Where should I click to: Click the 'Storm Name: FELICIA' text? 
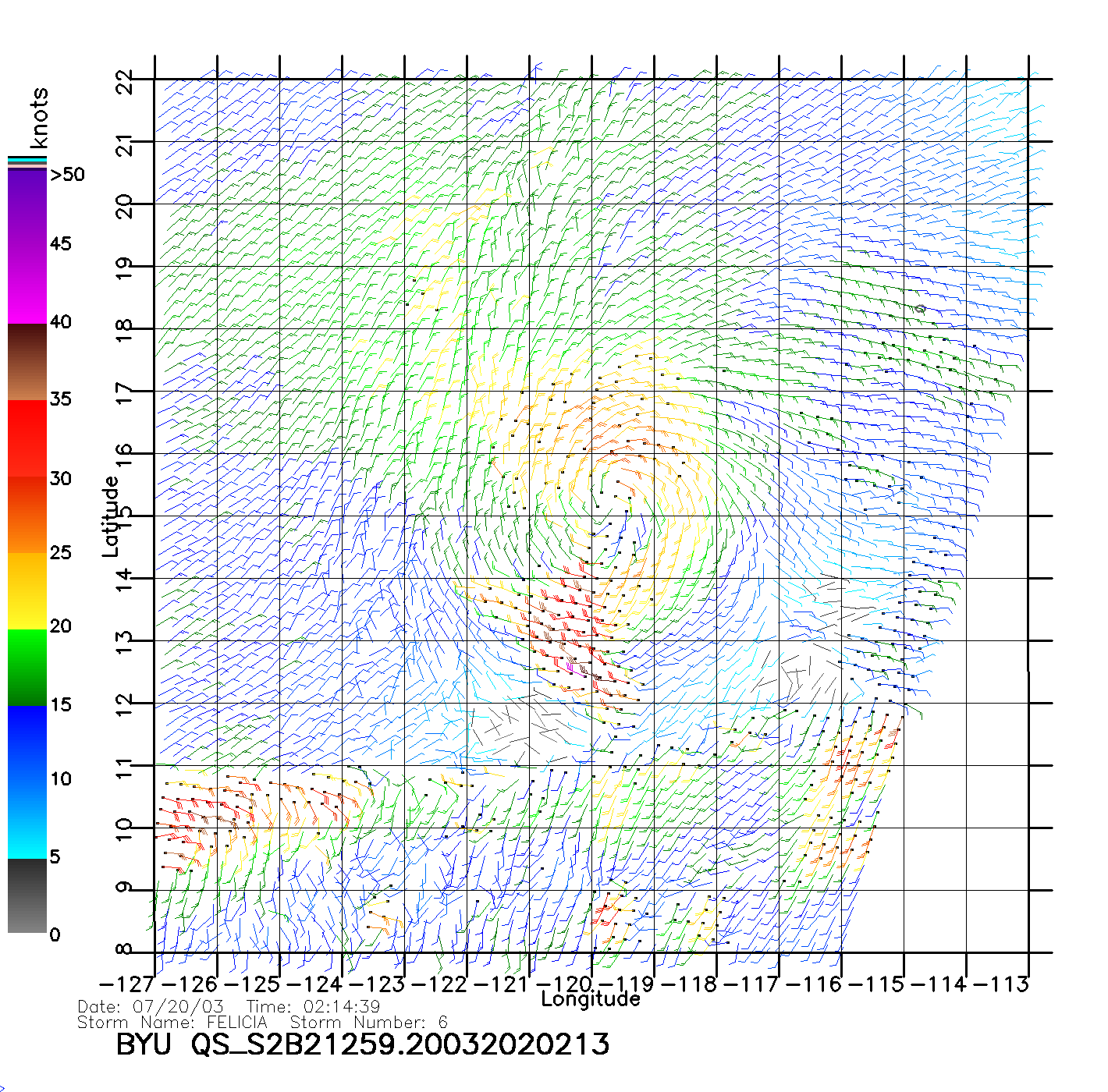click(172, 1022)
